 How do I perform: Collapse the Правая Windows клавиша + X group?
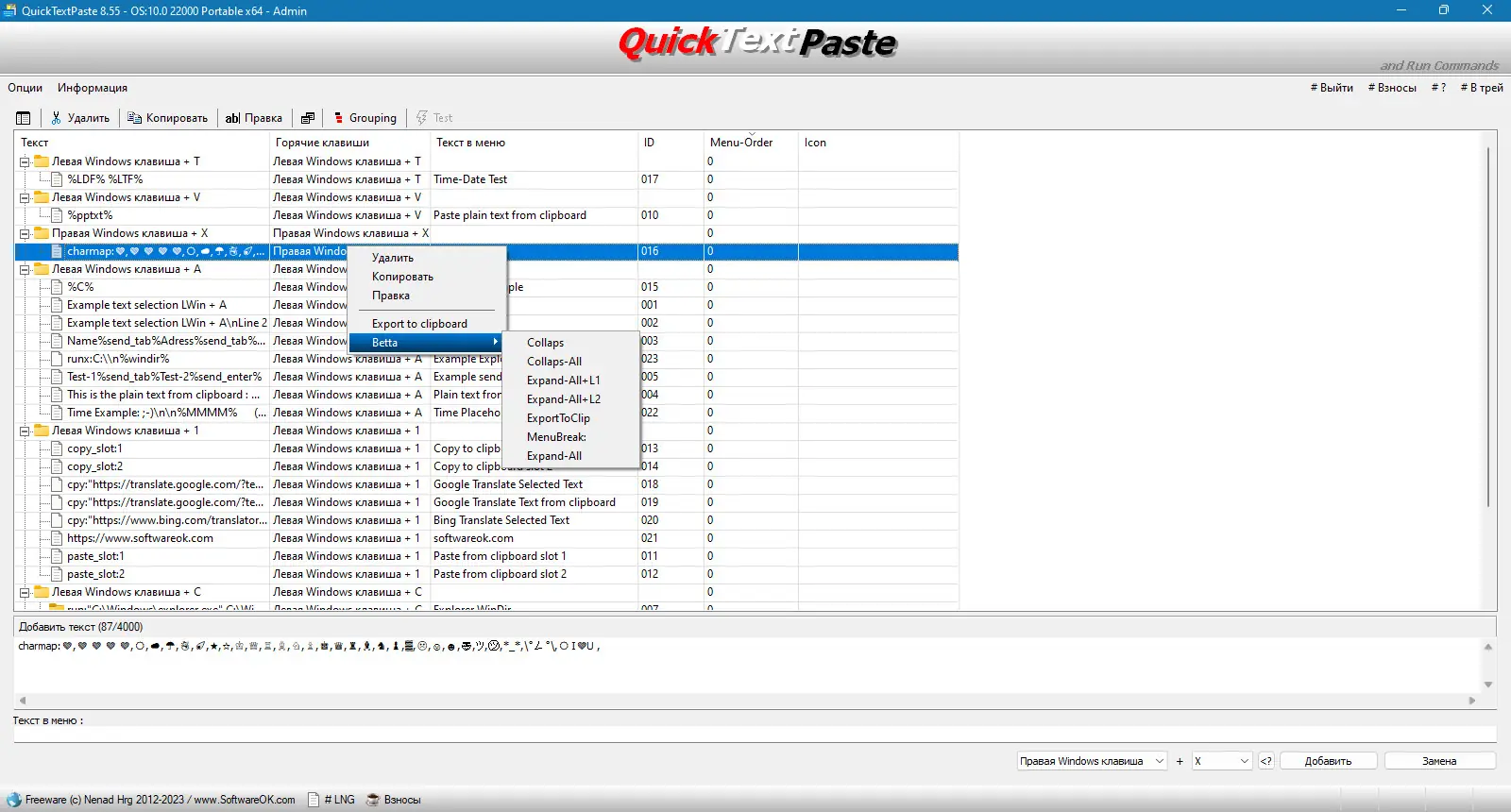click(25, 233)
